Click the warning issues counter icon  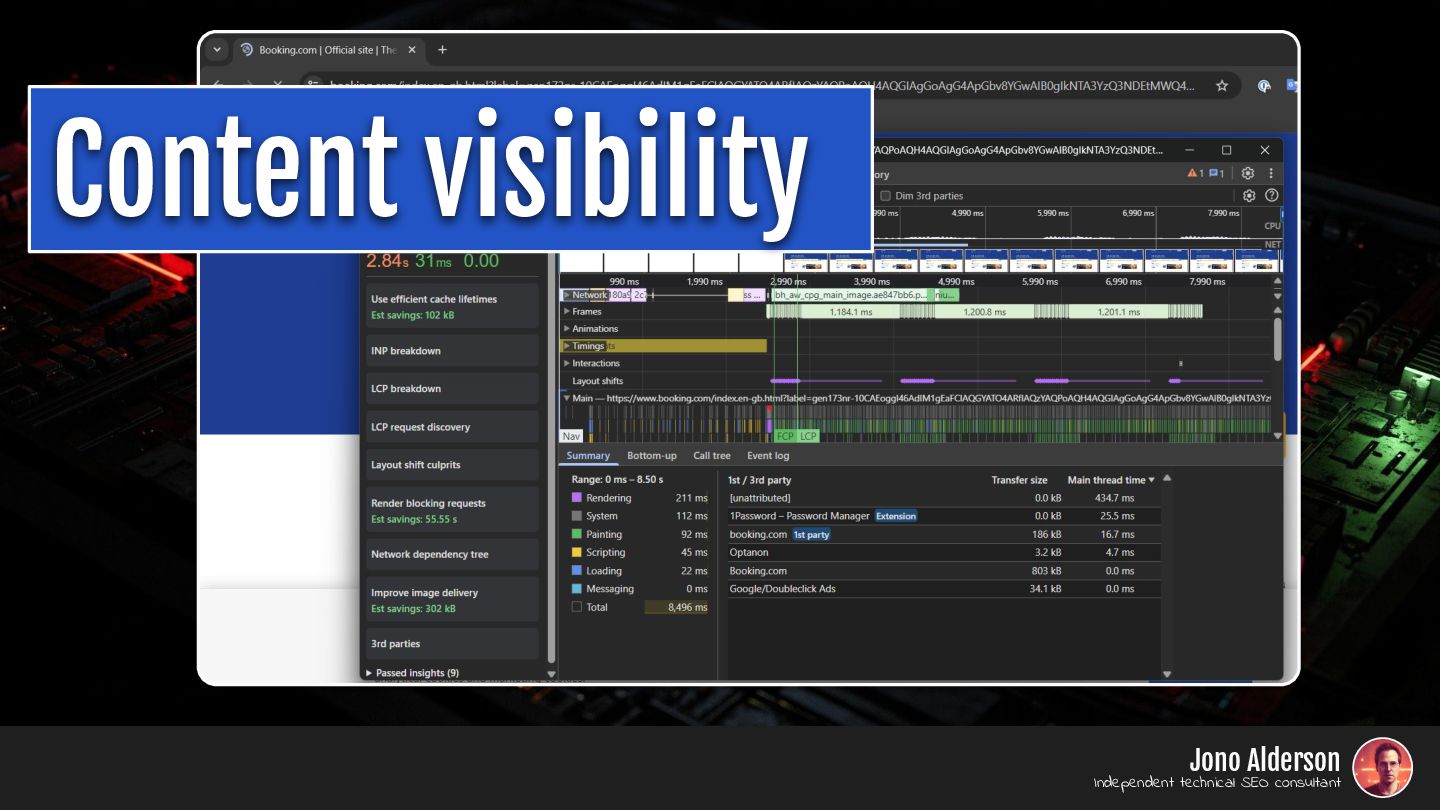(x=1195, y=173)
